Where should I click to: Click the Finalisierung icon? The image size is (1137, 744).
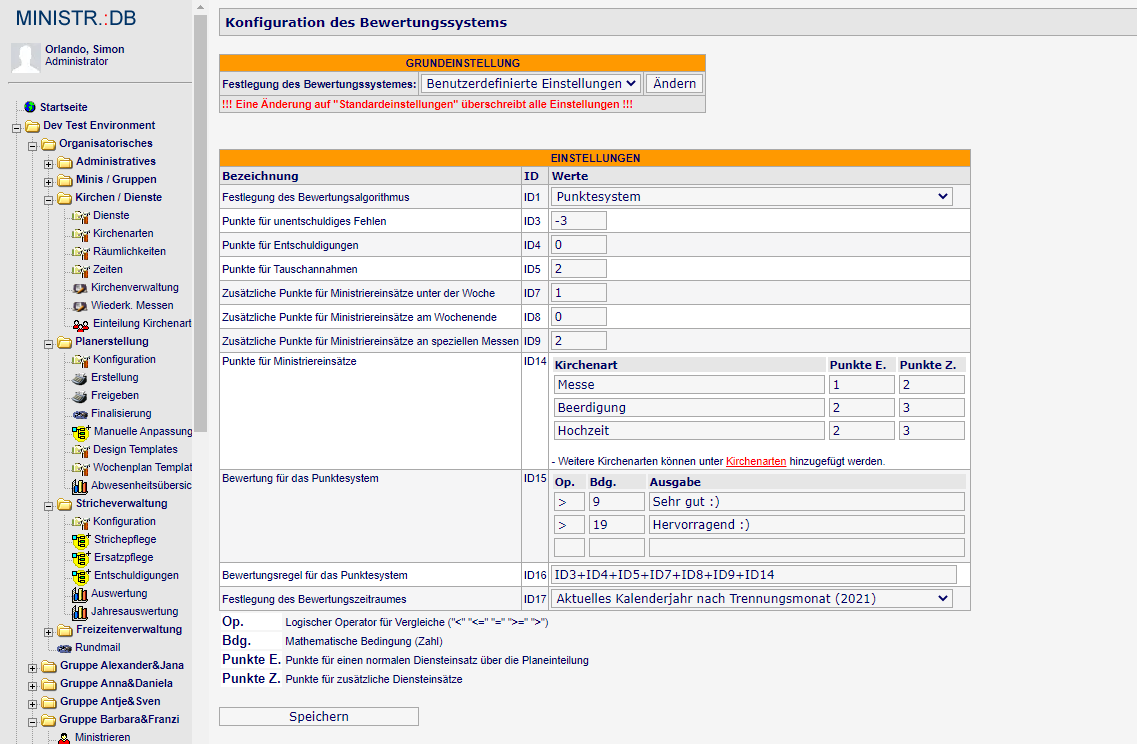[80, 414]
